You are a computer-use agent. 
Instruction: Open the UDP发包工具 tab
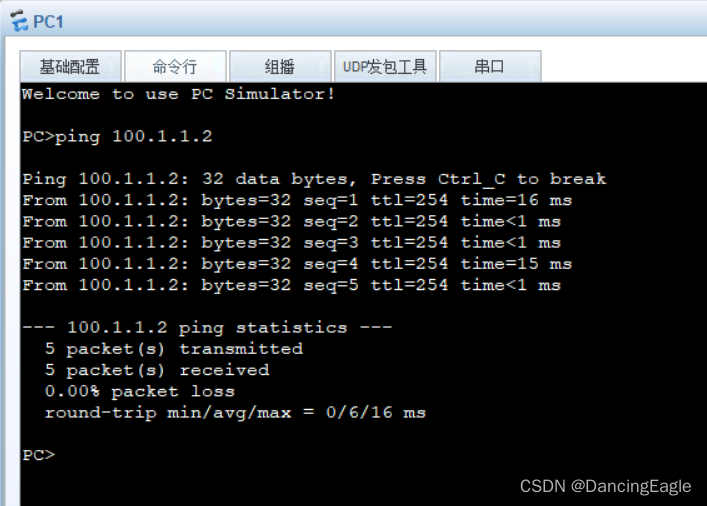tap(385, 67)
